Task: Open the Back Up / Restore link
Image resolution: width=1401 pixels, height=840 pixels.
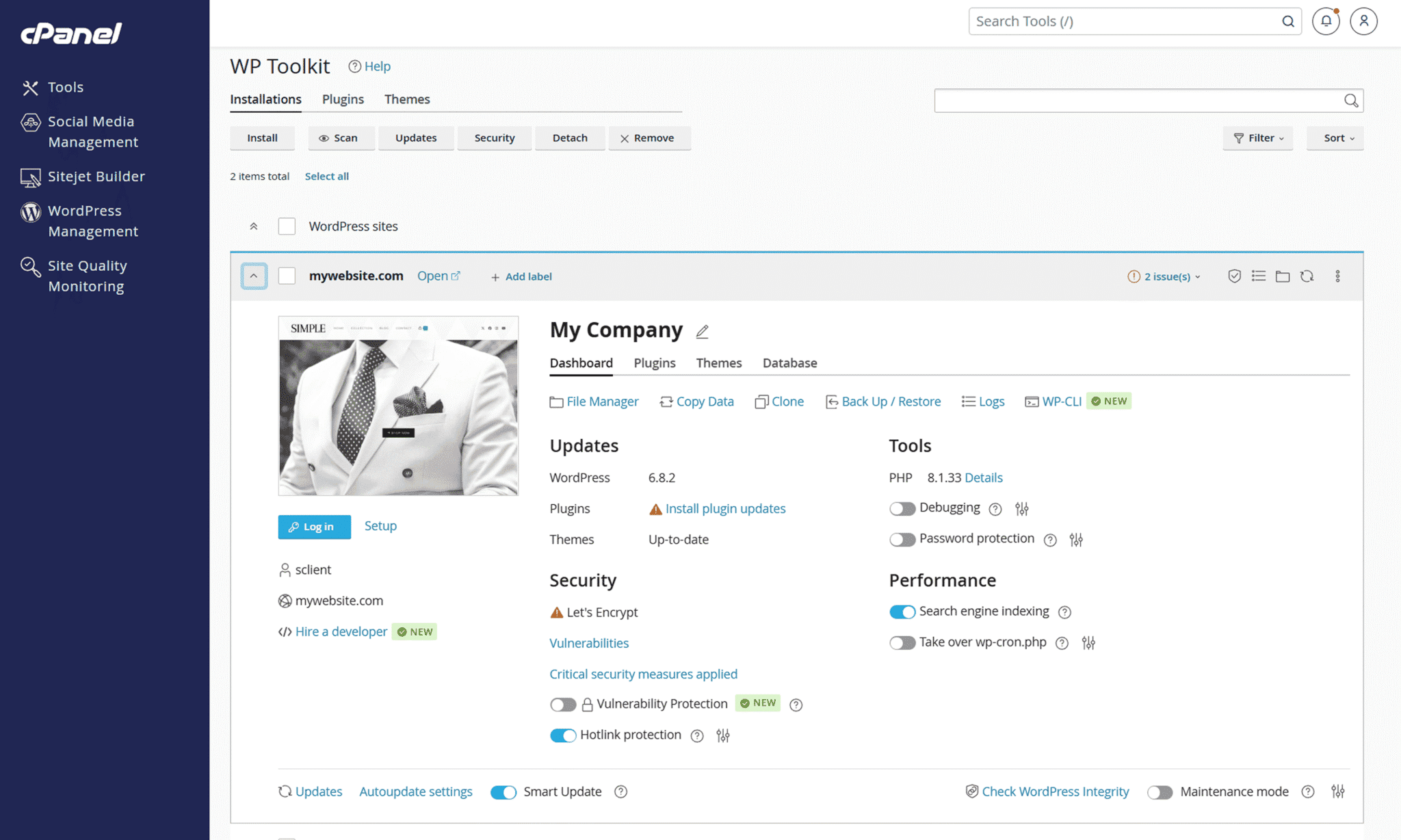Action: (x=891, y=402)
